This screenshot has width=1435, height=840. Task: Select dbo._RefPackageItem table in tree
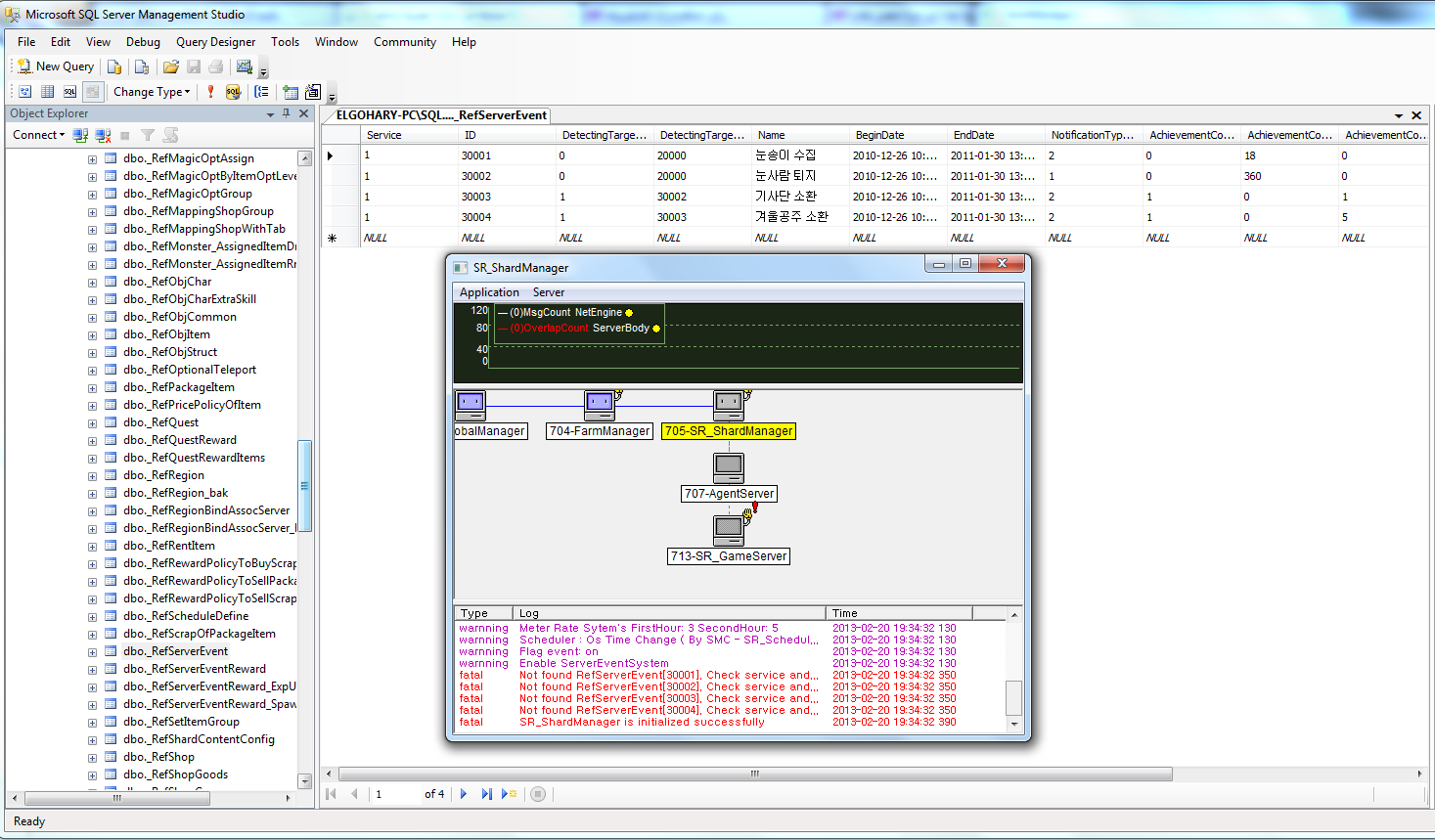point(178,387)
